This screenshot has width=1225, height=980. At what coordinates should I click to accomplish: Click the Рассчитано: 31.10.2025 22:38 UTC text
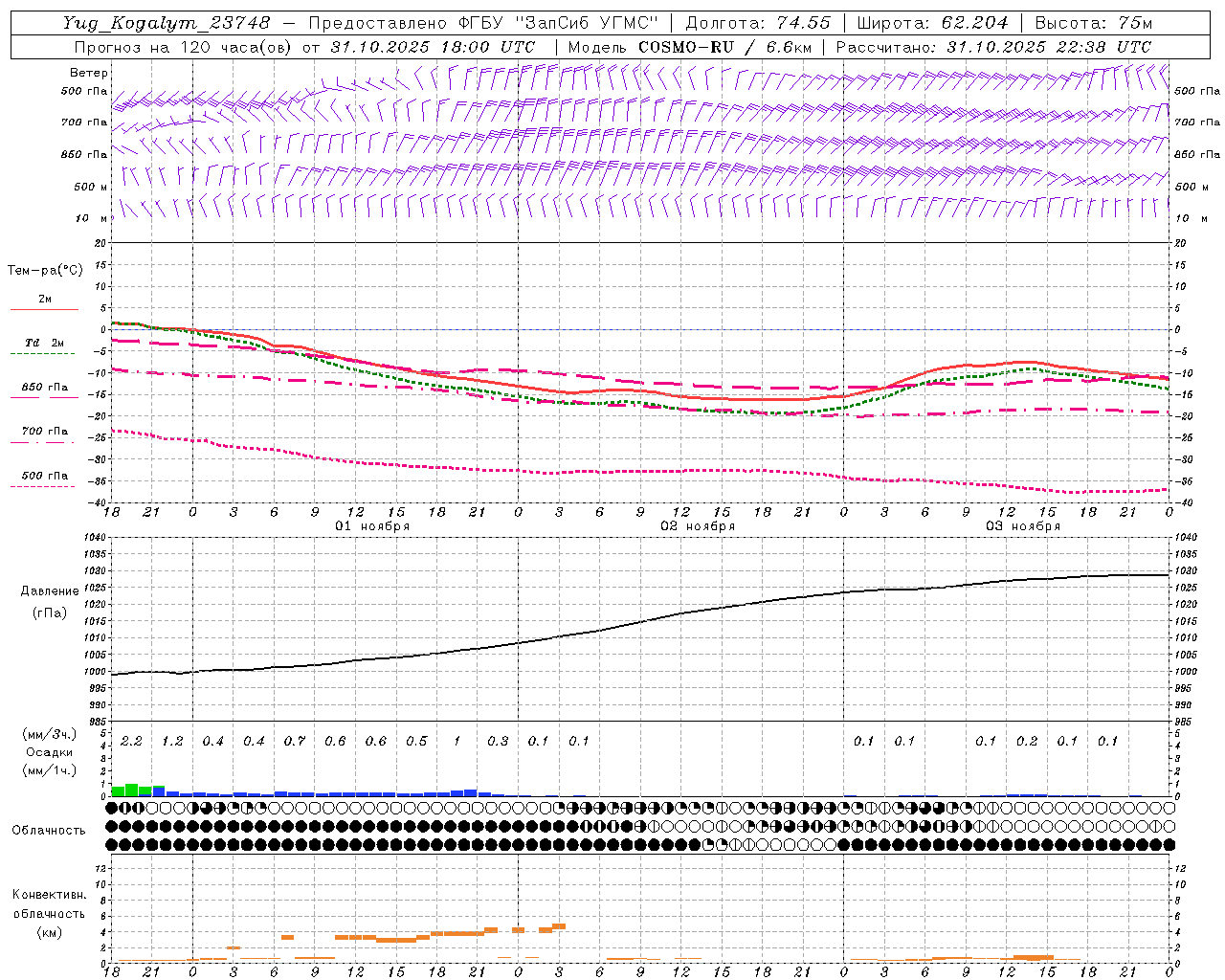tap(993, 47)
